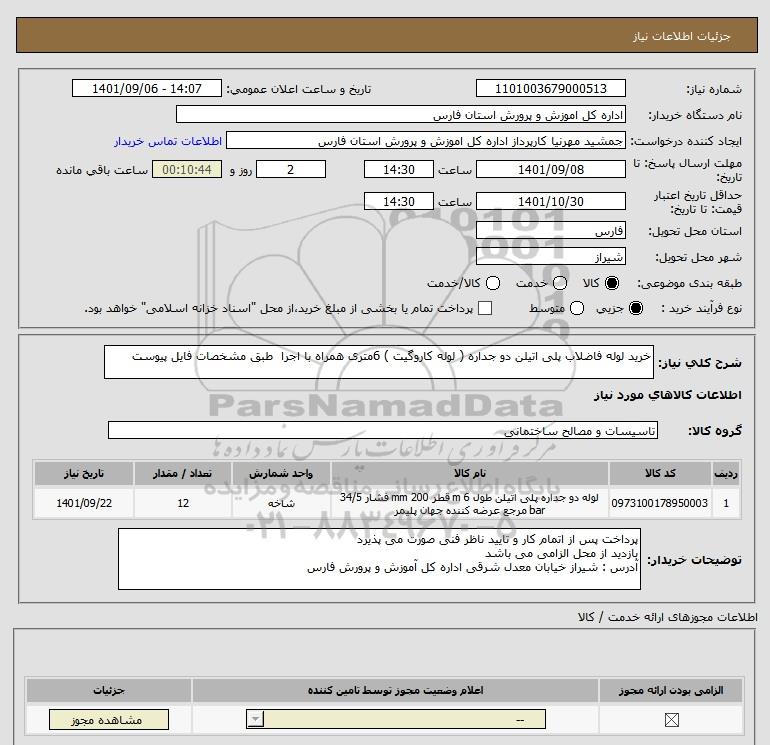Viewport: 770px width, 745px height.
Task: Click the countdown timer 00:10:44
Action: click(187, 169)
